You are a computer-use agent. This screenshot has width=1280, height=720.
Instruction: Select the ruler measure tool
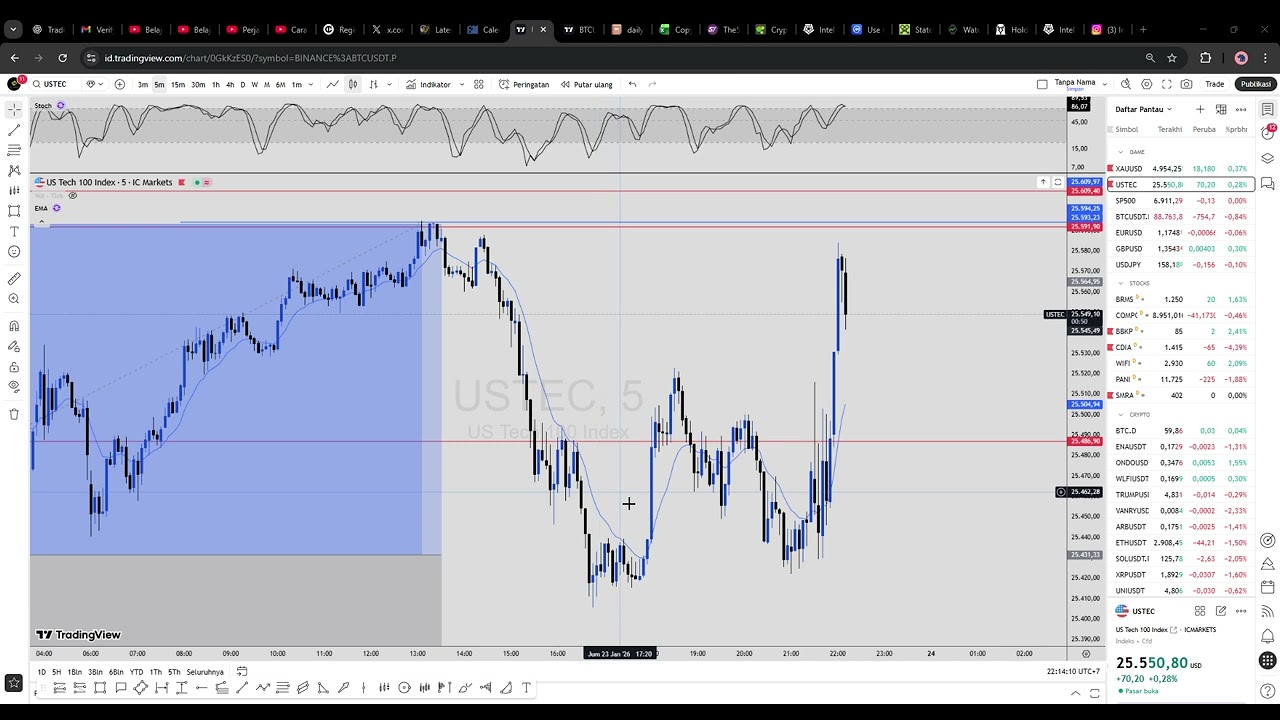tap(14, 279)
